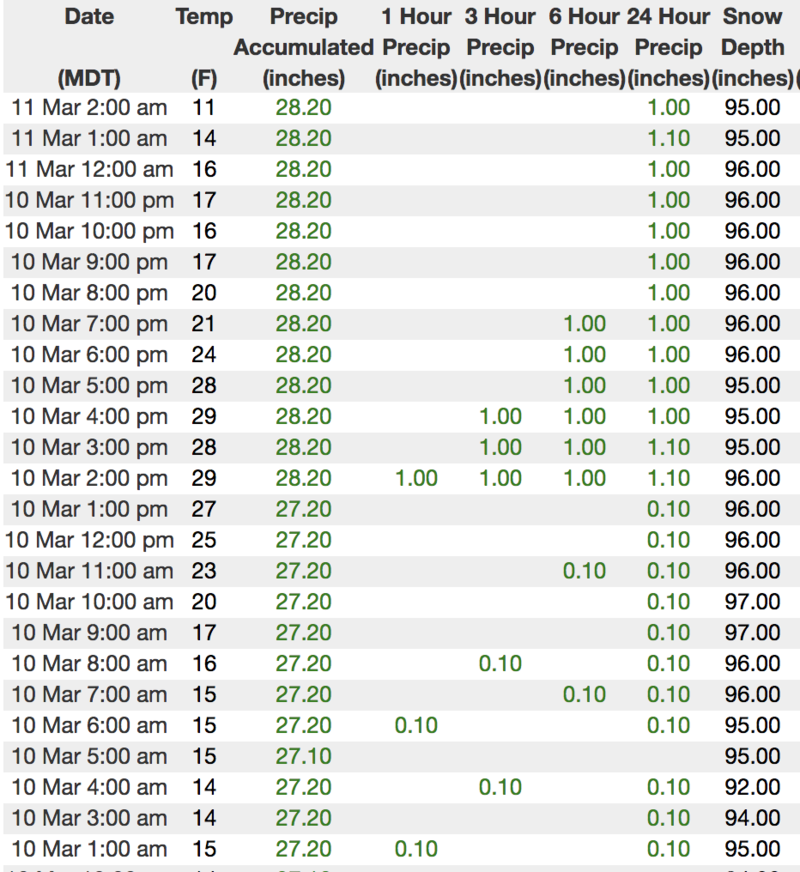Click the Temp (F) column header
800x872 pixels.
[x=204, y=47]
